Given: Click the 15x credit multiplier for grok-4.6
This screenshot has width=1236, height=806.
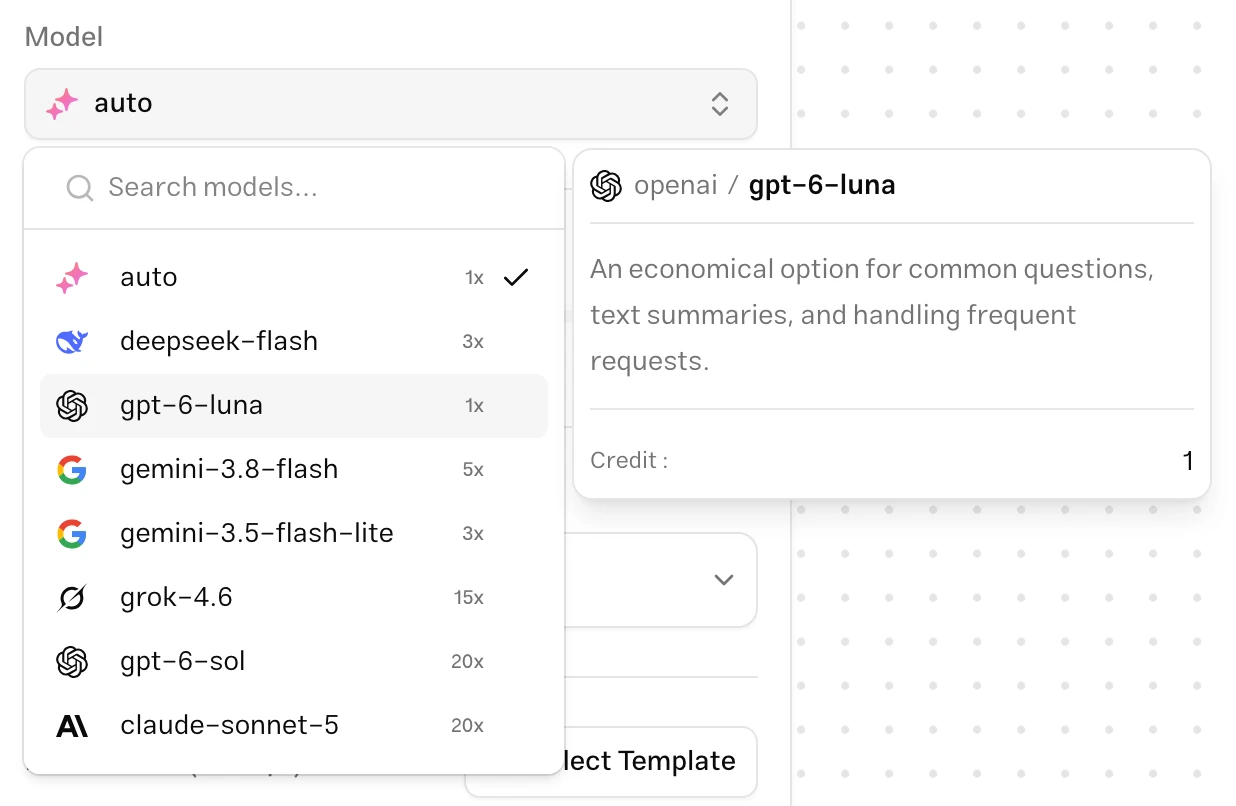Looking at the screenshot, I should click(468, 598).
